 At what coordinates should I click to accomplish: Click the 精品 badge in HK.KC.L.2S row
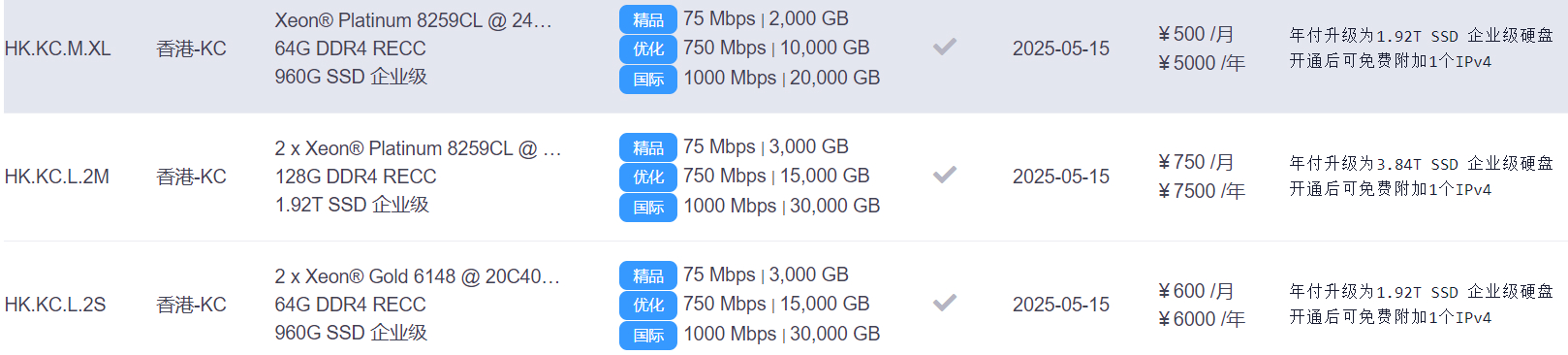click(x=647, y=275)
